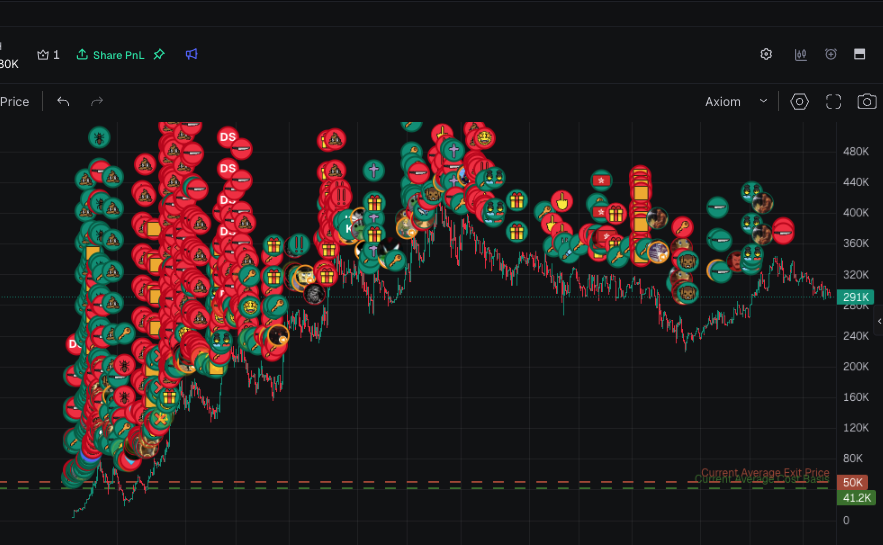The width and height of the screenshot is (883, 545).
Task: Click the 0 price axis label
Action: click(x=846, y=520)
